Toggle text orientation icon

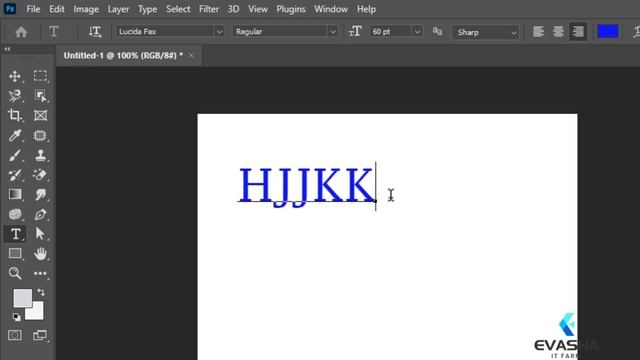point(95,32)
